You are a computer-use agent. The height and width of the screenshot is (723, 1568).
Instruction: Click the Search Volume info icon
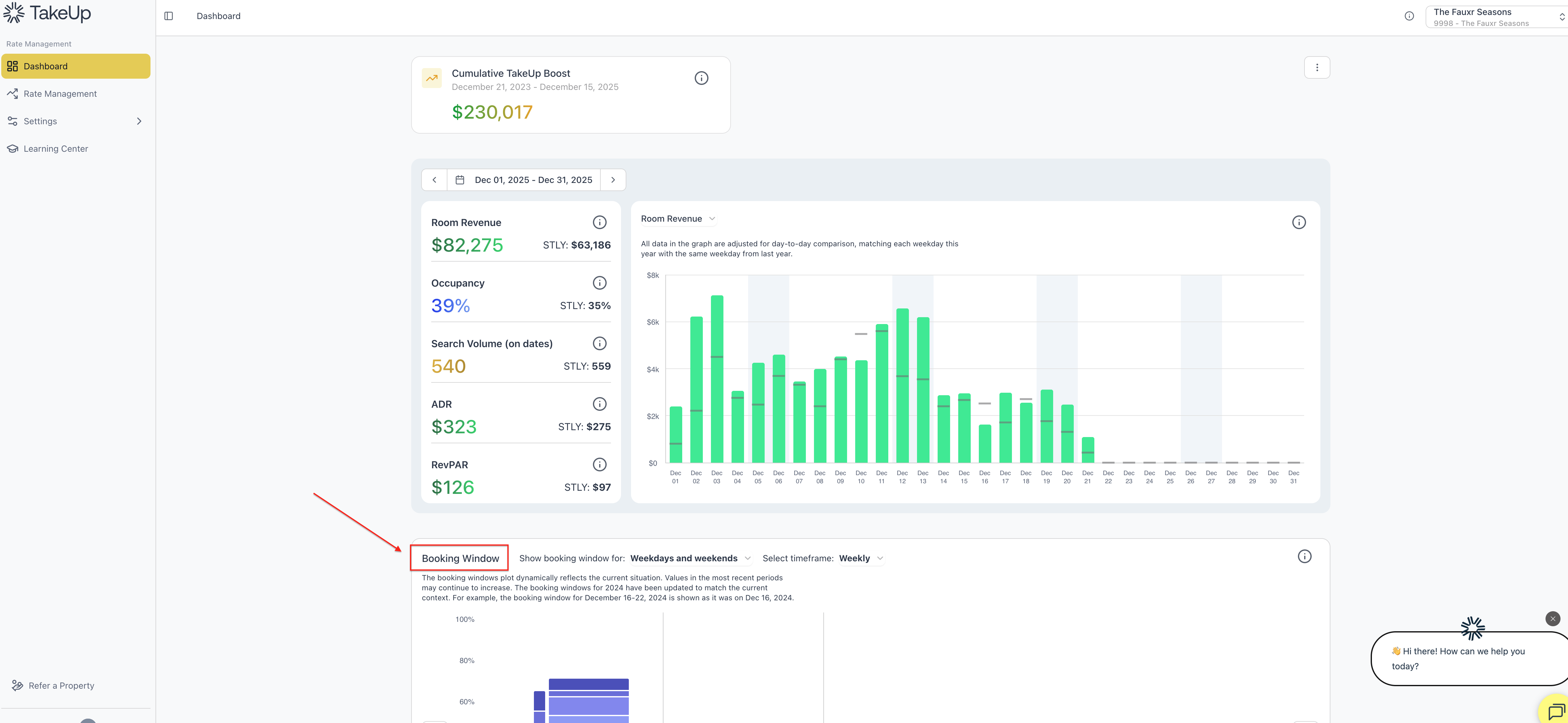coord(599,343)
